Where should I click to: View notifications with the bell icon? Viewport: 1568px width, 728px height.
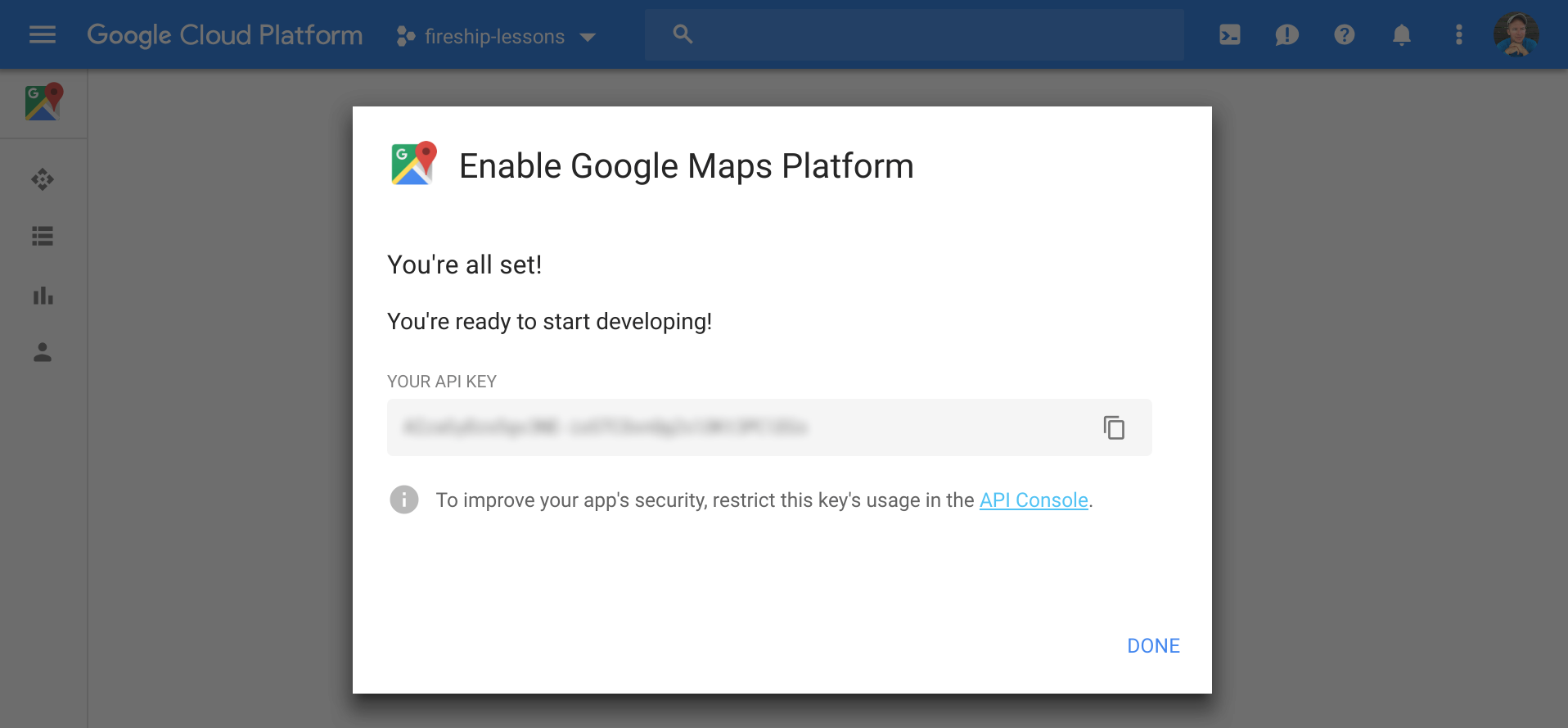tap(1401, 34)
